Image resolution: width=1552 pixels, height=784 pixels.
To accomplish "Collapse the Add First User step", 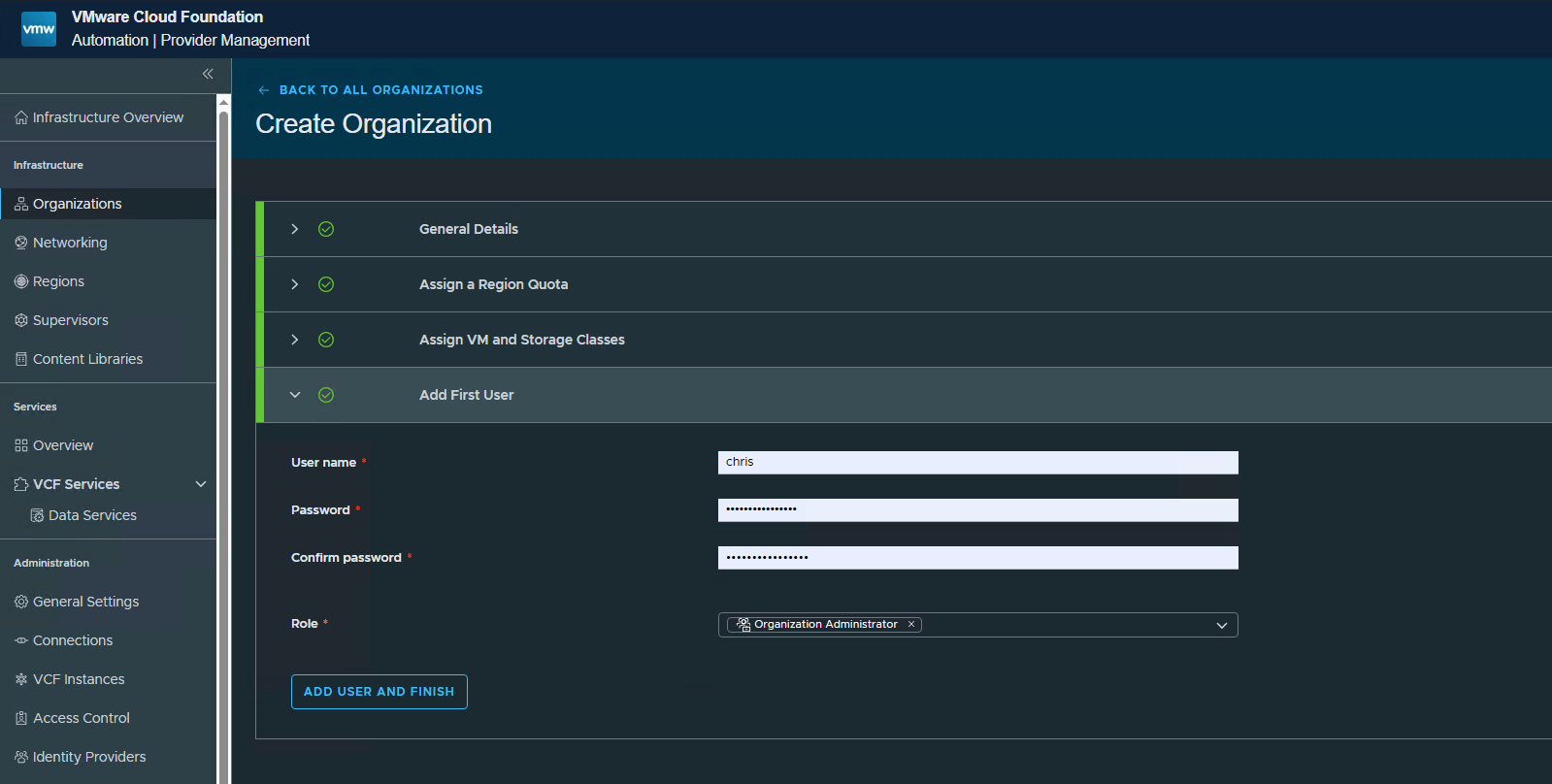I will click(x=295, y=395).
